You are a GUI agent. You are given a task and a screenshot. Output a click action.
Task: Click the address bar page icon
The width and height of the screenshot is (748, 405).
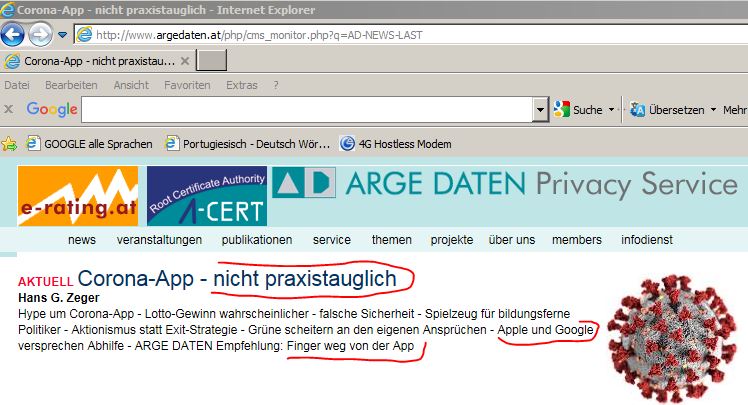[x=84, y=35]
